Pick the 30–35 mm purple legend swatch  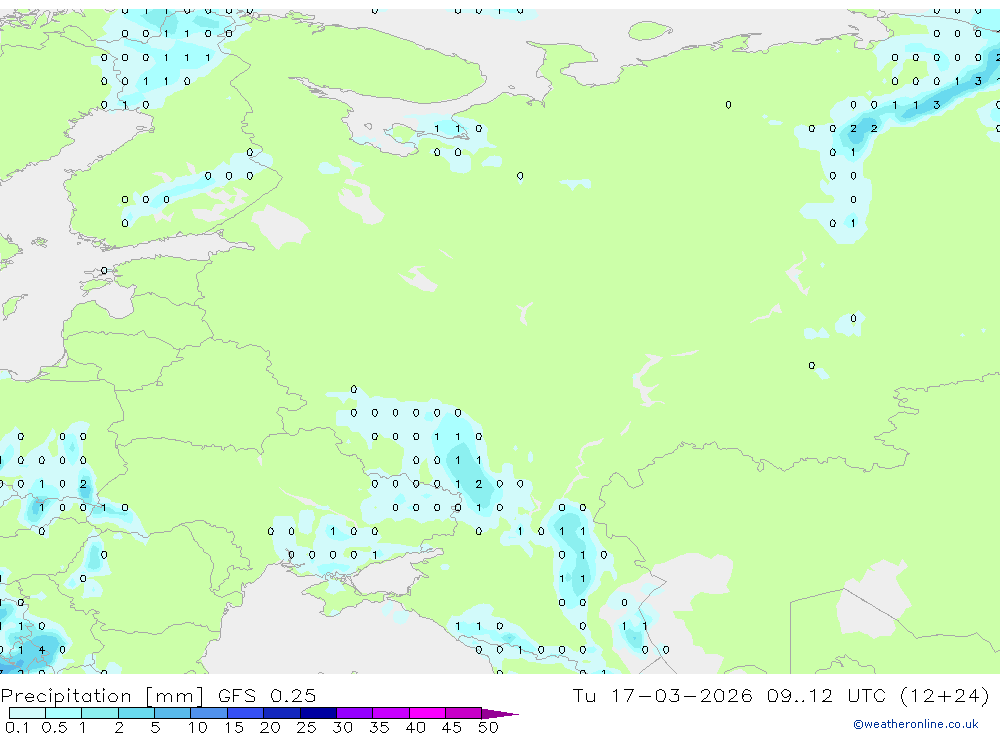coord(355,713)
